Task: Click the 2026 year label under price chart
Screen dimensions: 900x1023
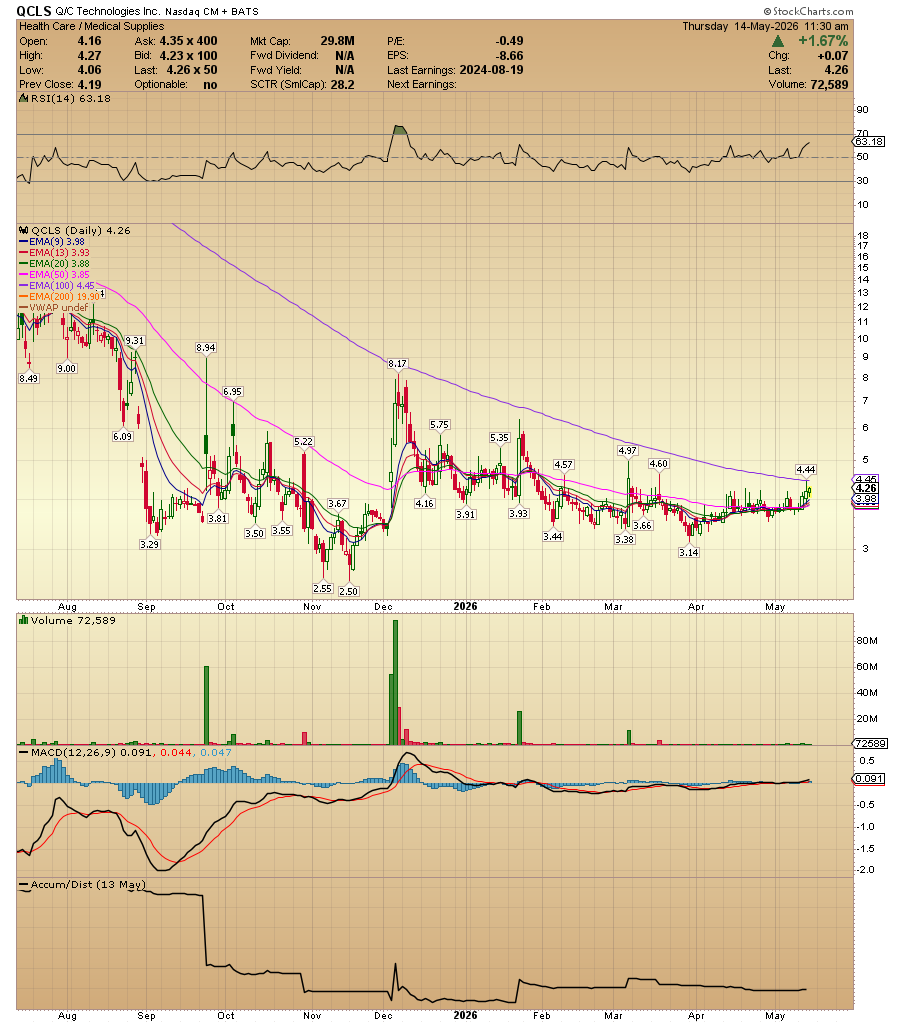Action: click(465, 607)
